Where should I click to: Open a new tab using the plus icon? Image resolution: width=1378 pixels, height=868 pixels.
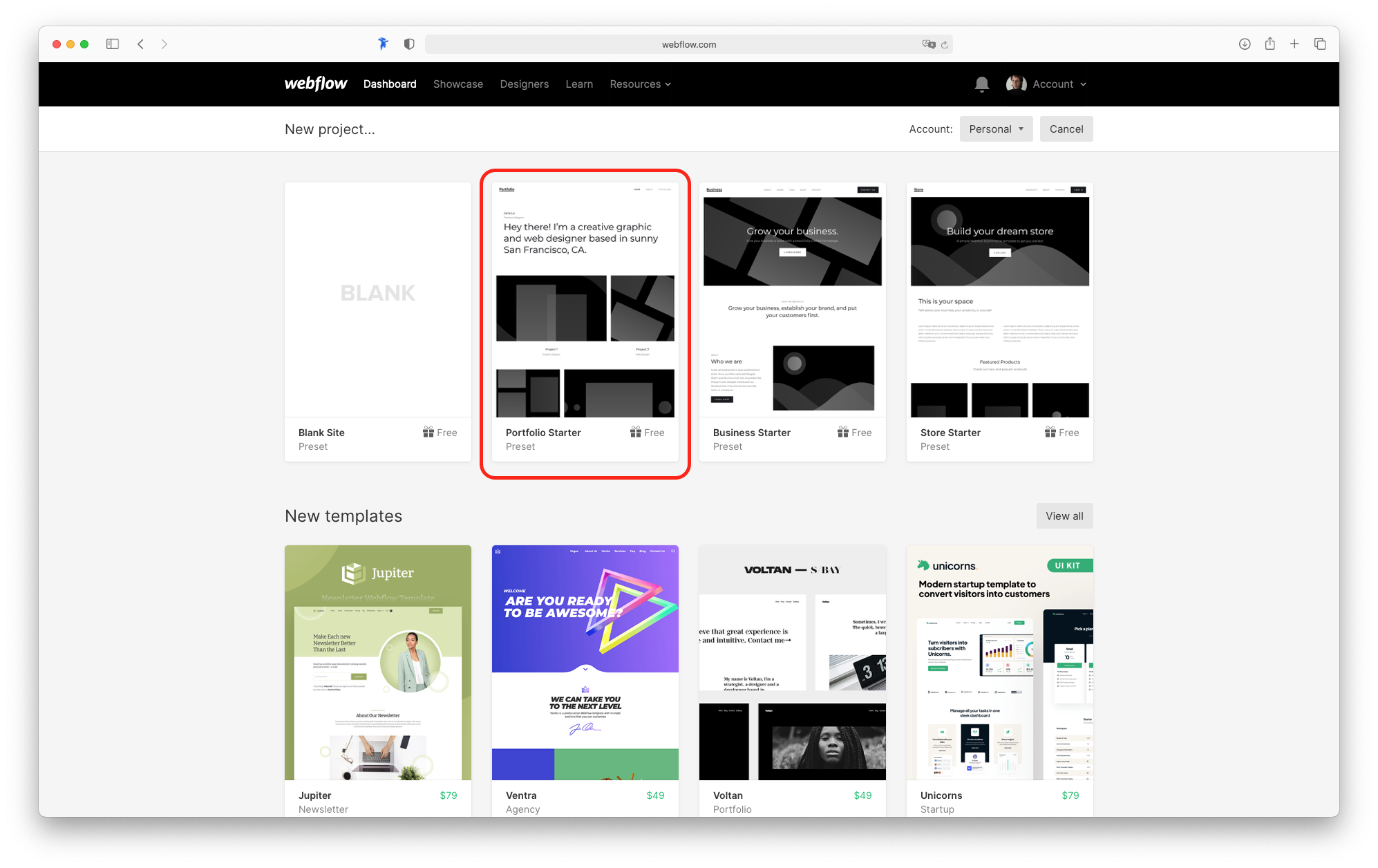[1294, 44]
